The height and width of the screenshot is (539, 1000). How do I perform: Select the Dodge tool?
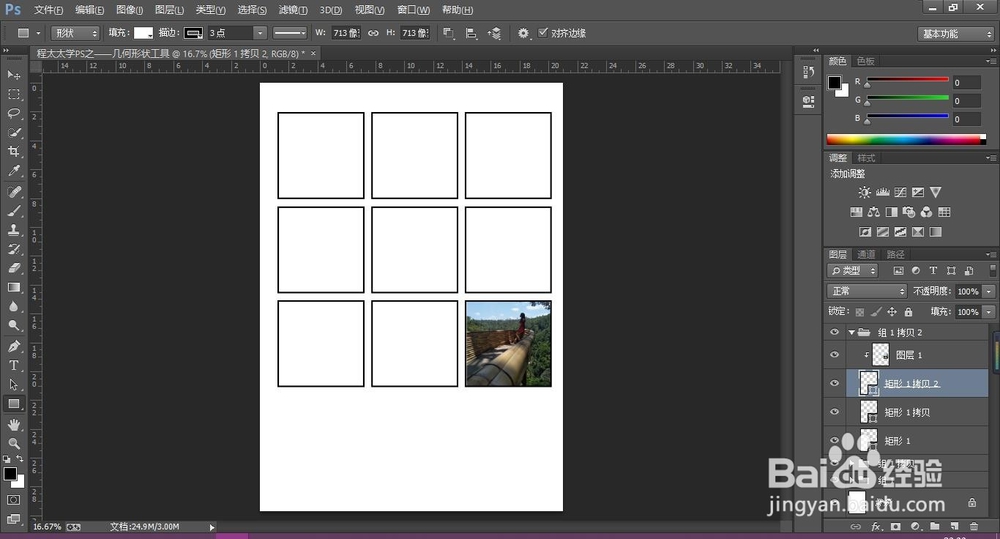(x=13, y=326)
